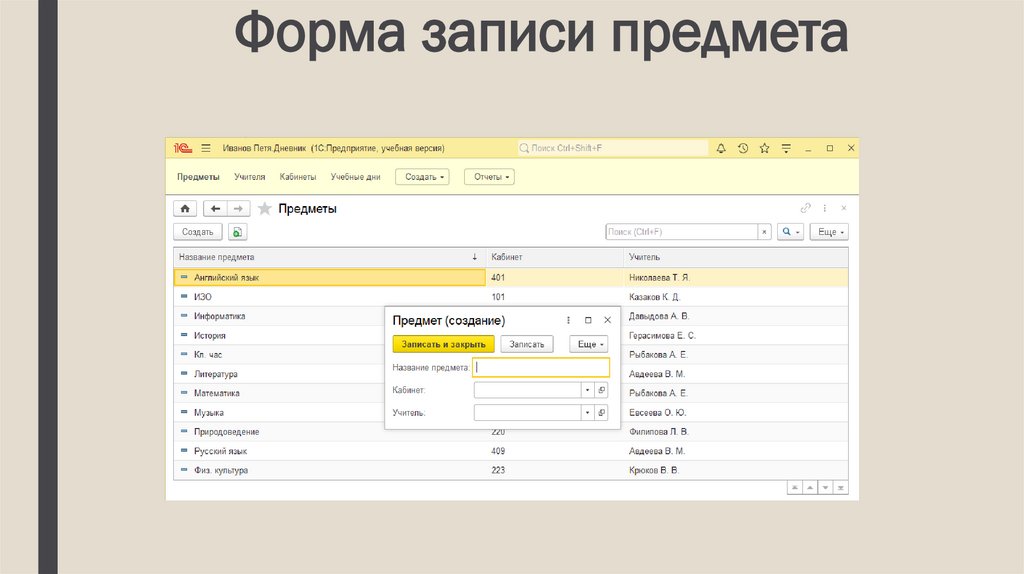The width and height of the screenshot is (1024, 574).
Task: Expand the Учитель dropdown arrow
Action: [587, 413]
